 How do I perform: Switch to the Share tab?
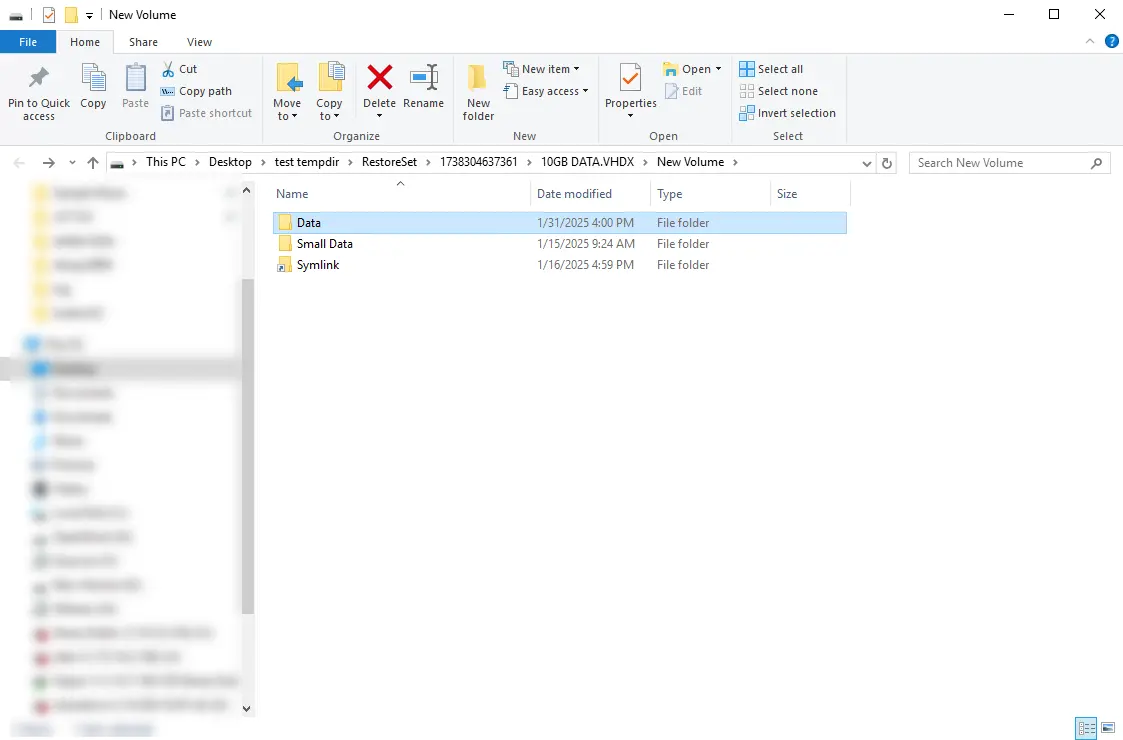143,42
